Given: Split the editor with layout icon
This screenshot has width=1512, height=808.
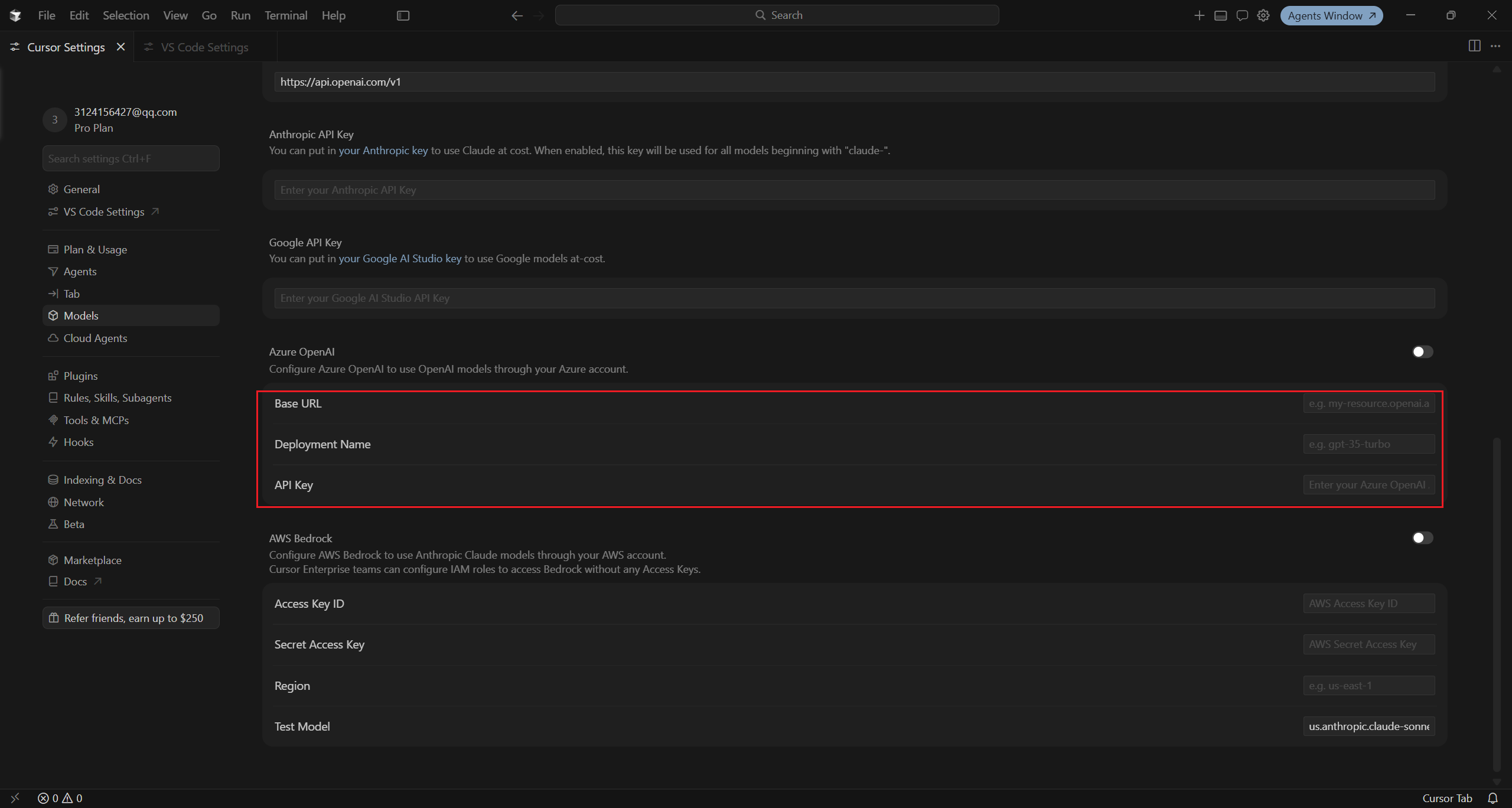Looking at the screenshot, I should click(x=1474, y=46).
